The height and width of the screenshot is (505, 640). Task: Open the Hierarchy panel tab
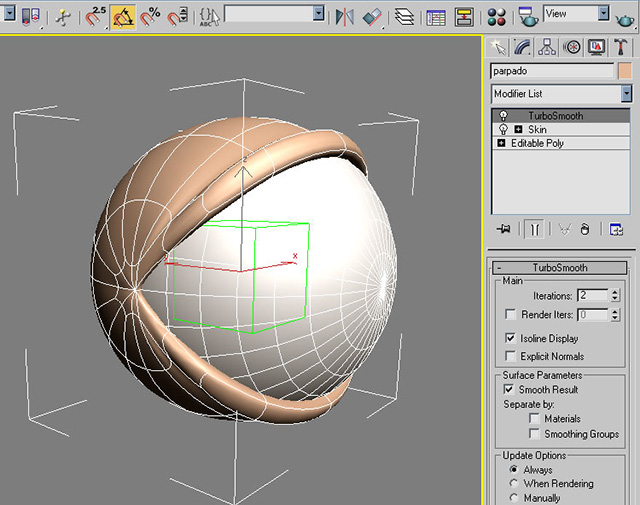547,47
